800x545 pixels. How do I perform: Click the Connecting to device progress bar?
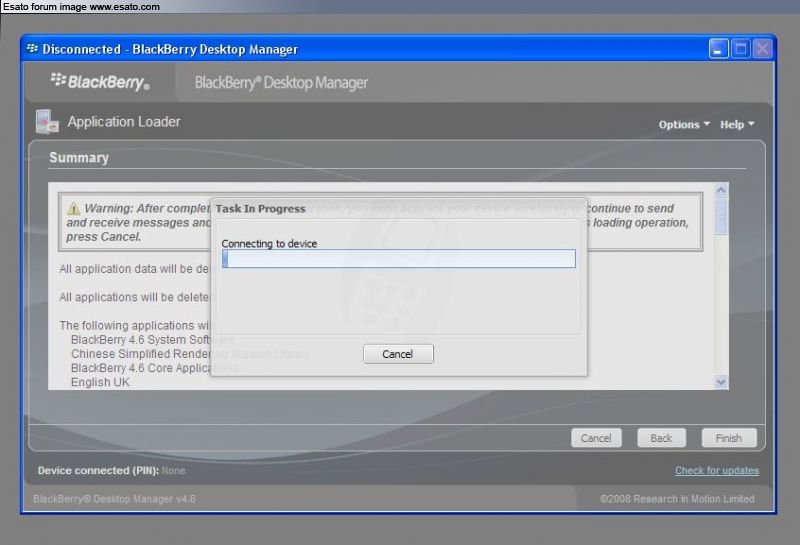click(399, 258)
